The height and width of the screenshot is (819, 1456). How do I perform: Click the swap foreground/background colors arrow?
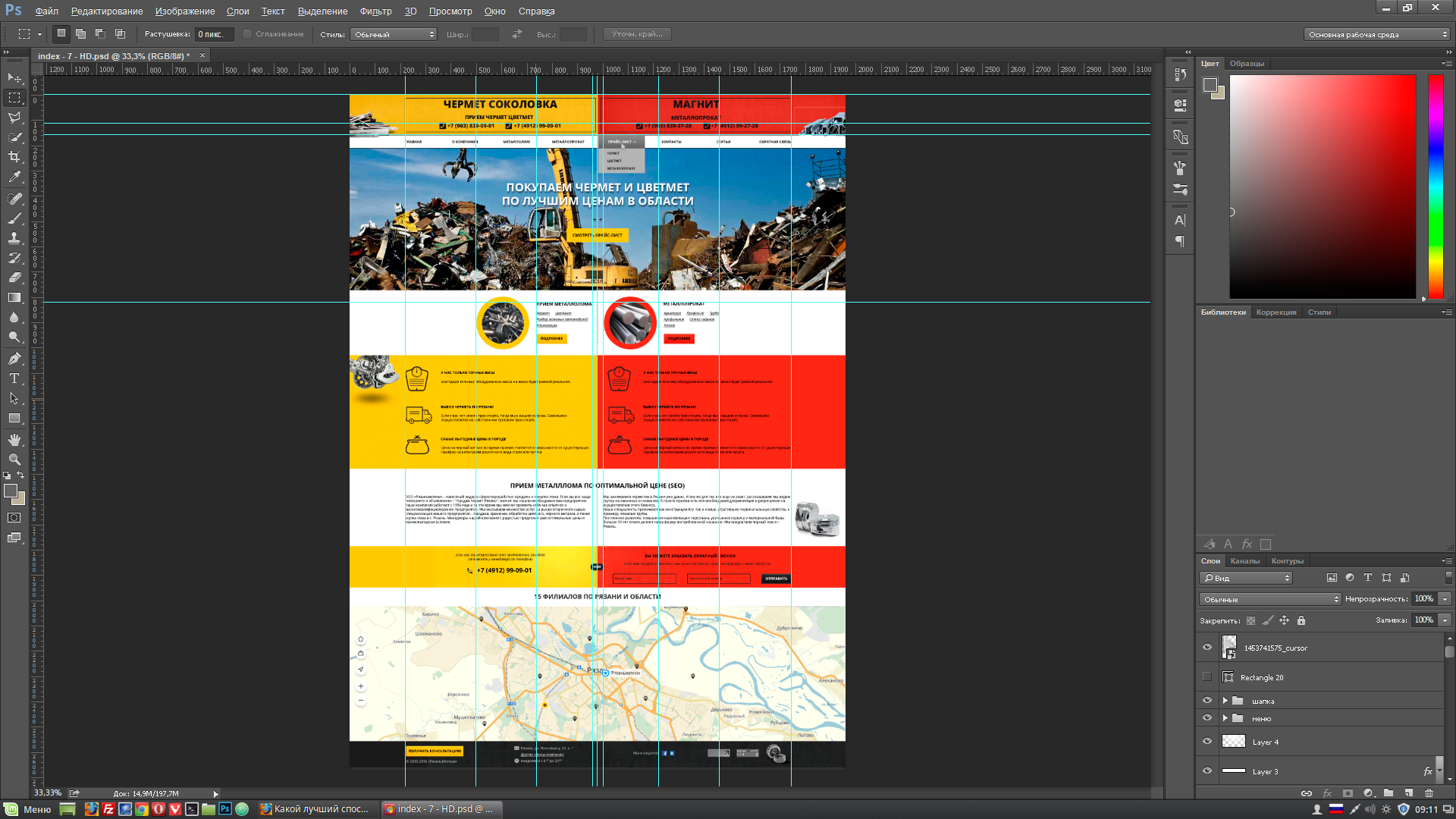tap(21, 475)
